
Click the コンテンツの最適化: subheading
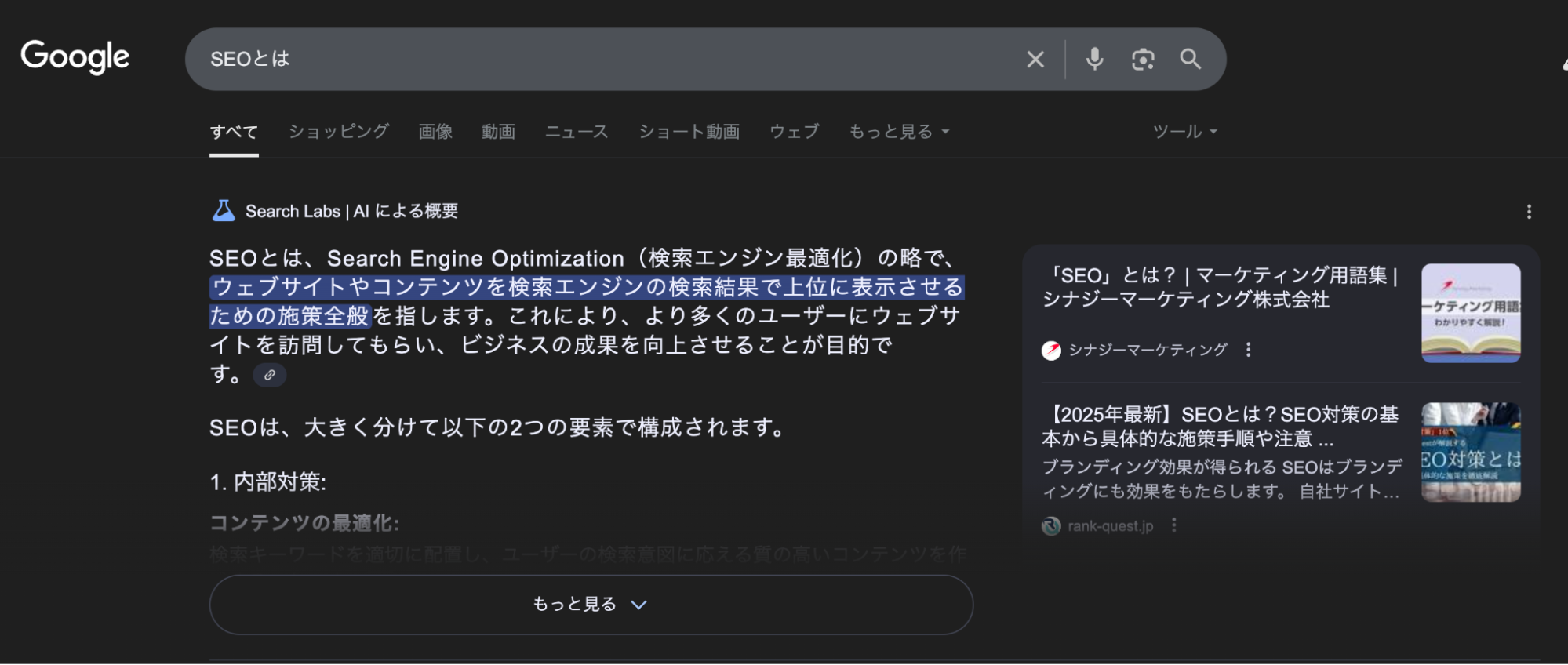click(304, 523)
